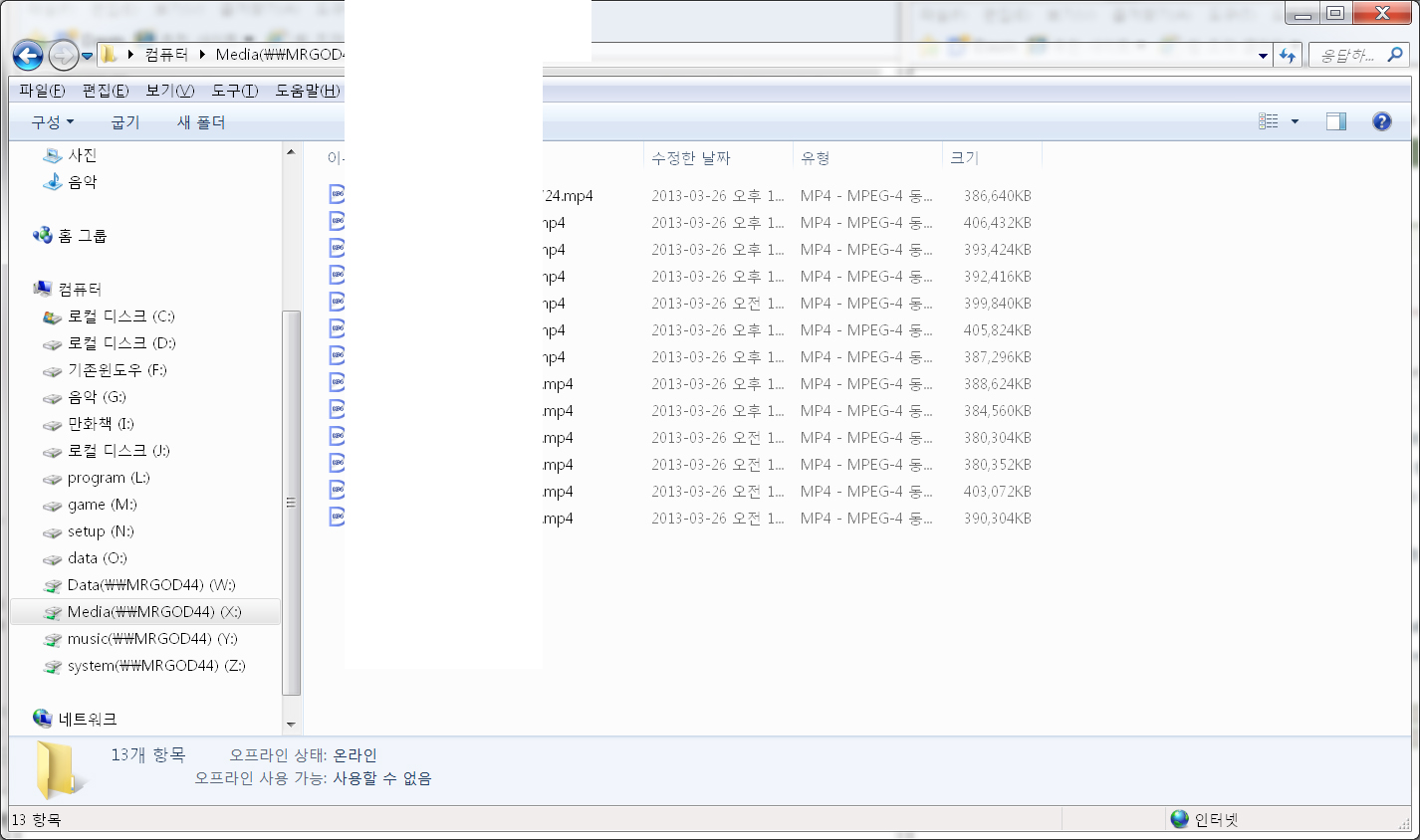
Task: Expand the address bar history dropdown
Action: tap(1263, 56)
